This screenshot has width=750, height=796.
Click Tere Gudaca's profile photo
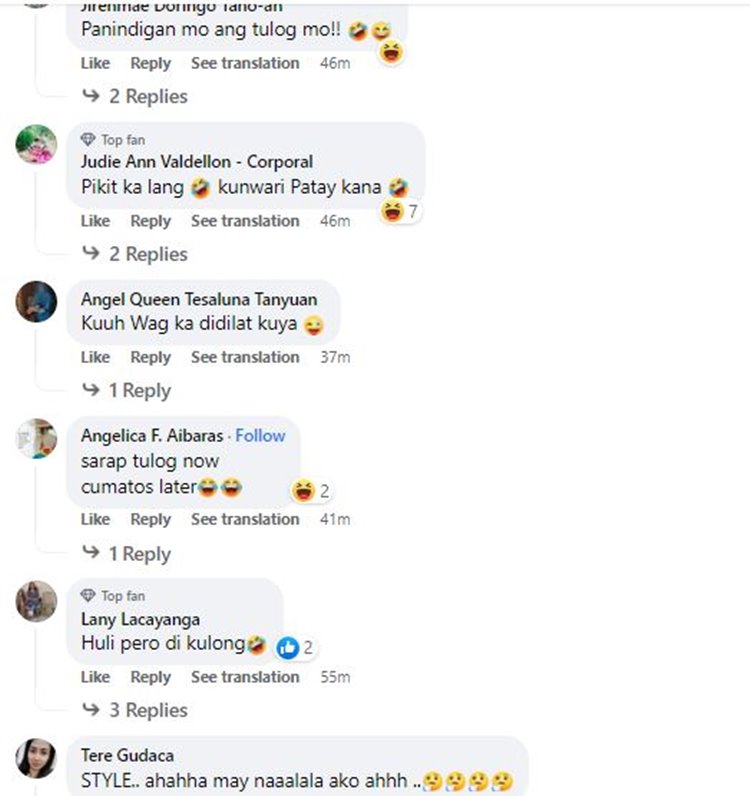point(36,758)
